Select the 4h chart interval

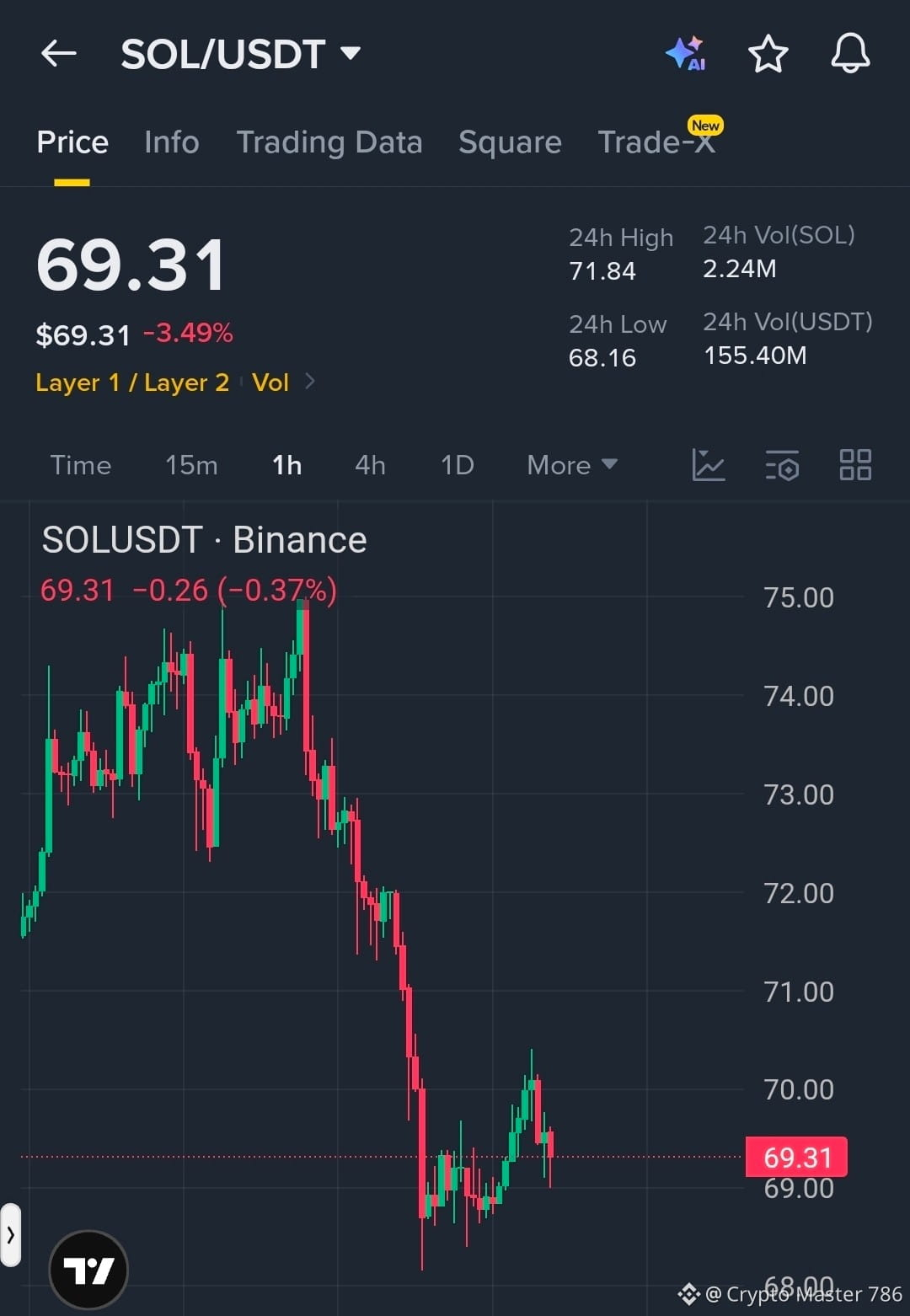[x=370, y=465]
